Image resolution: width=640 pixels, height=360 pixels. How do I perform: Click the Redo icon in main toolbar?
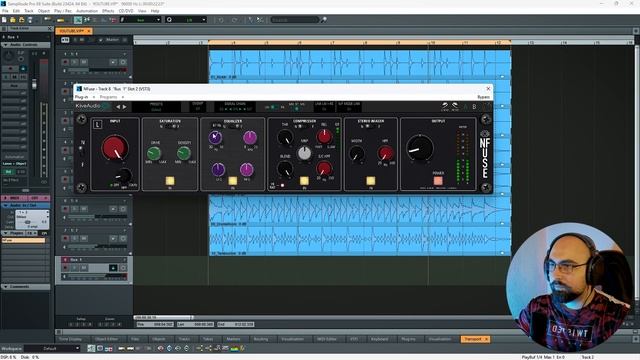coord(234,20)
